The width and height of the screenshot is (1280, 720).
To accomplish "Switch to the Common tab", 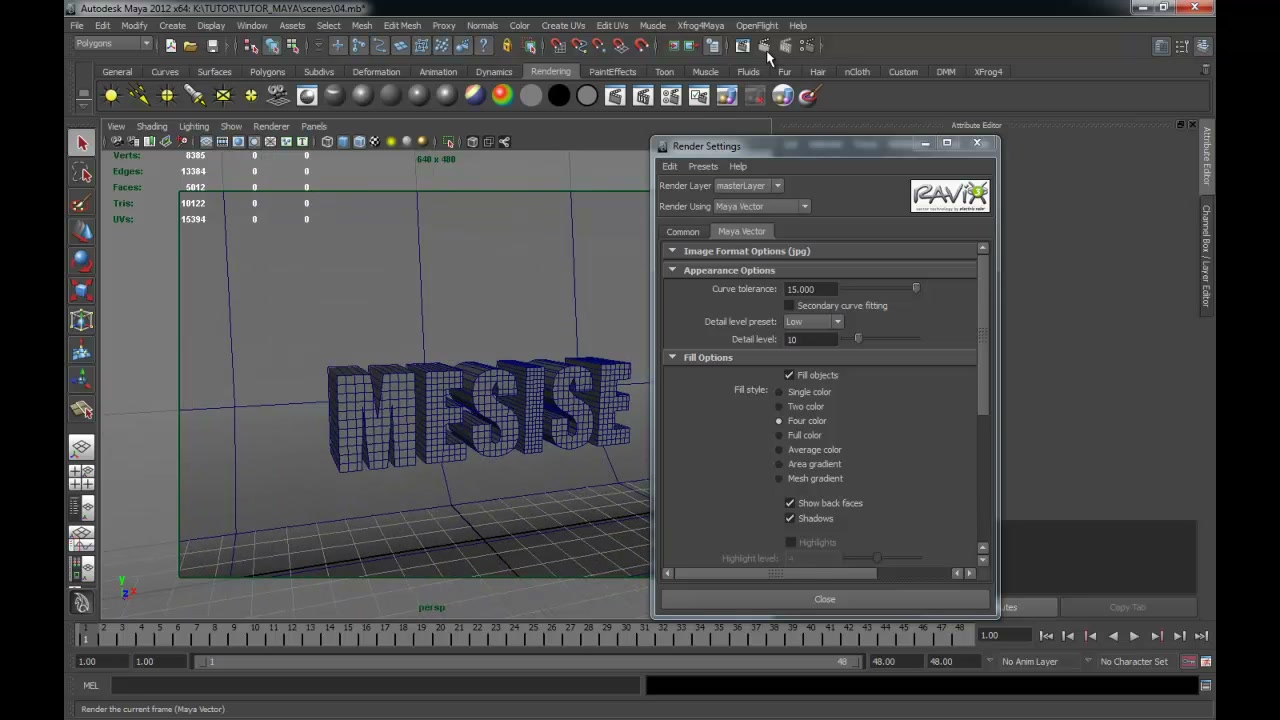I will [x=683, y=232].
